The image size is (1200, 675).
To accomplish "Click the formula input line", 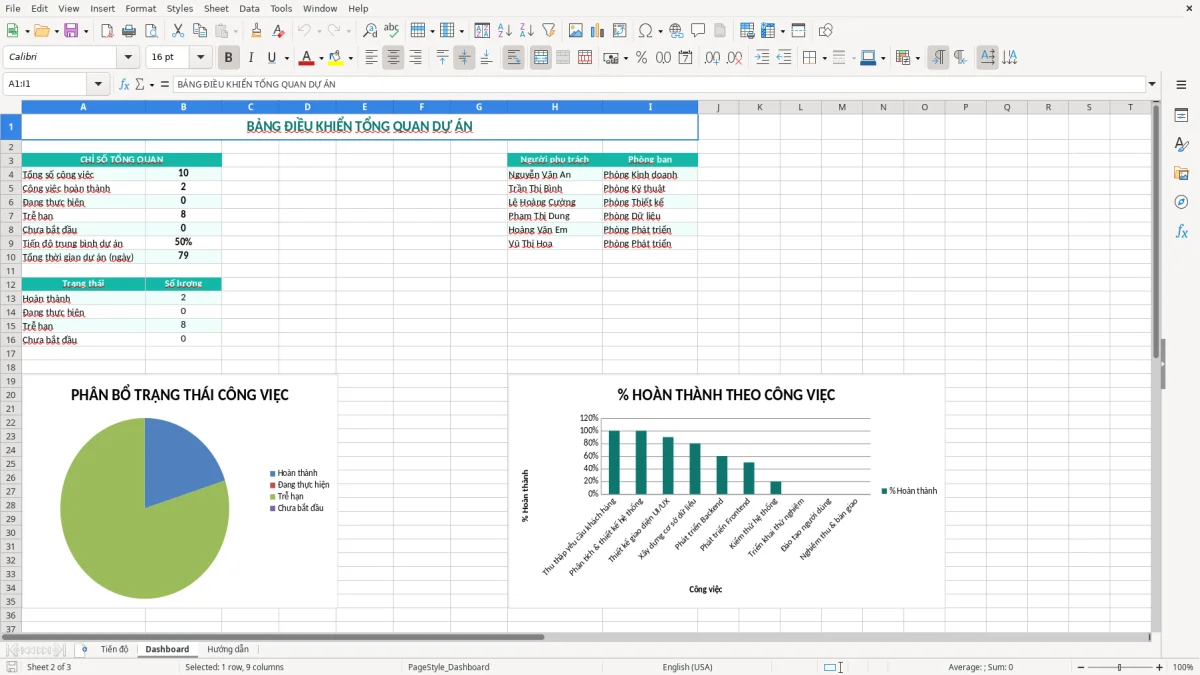I will click(658, 84).
